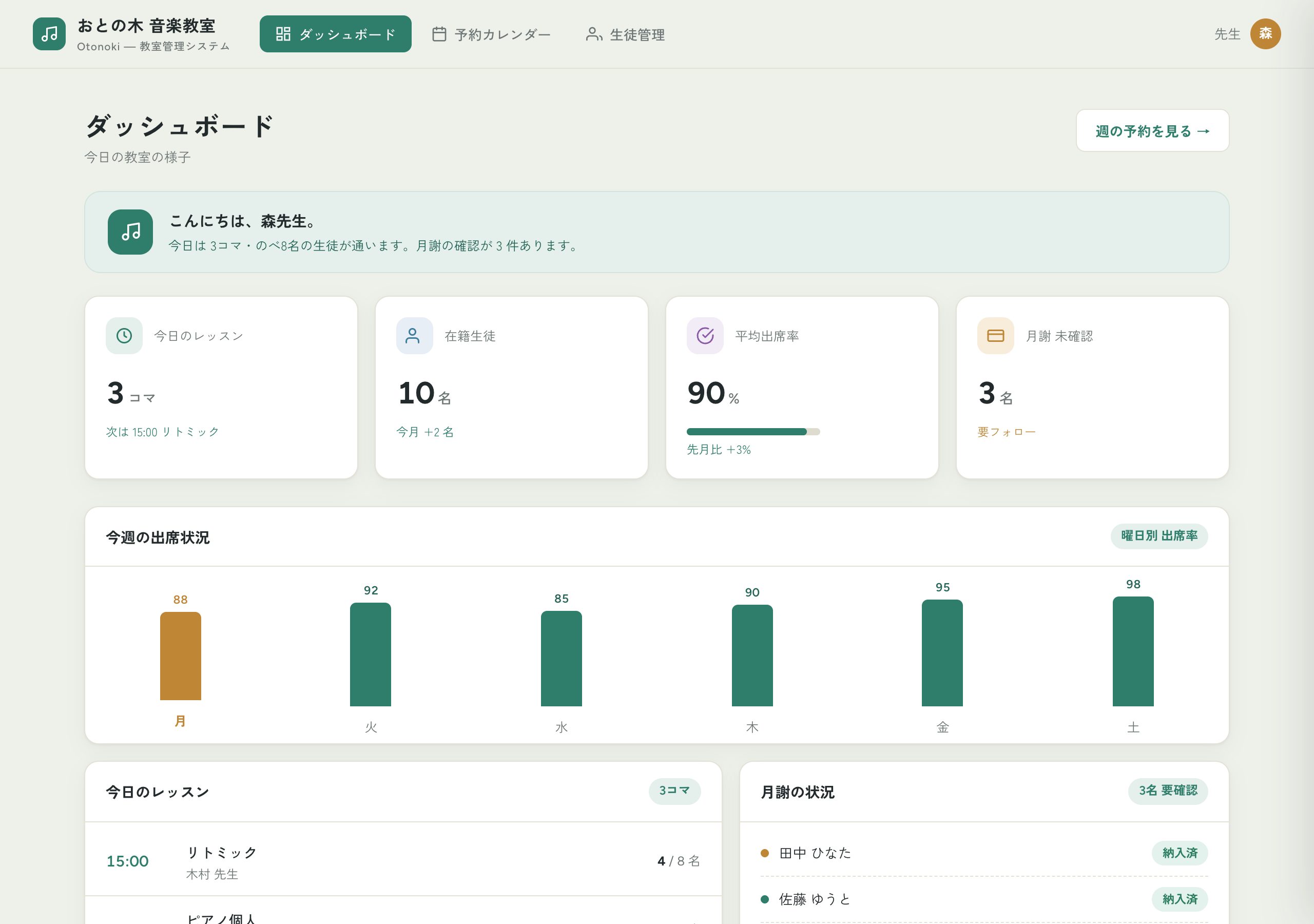The height and width of the screenshot is (924, 1314).
Task: Click the credit card icon on 月謝 未確認 card
Action: coord(996,336)
